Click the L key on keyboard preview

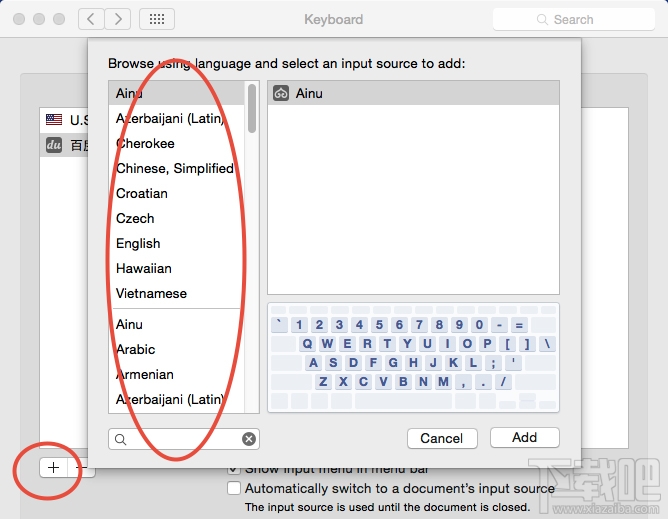(473, 363)
